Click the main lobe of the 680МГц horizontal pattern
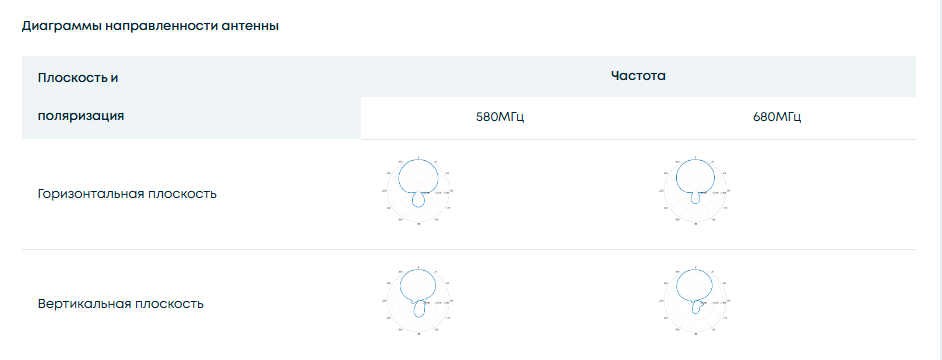The width and height of the screenshot is (942, 360). [x=696, y=175]
